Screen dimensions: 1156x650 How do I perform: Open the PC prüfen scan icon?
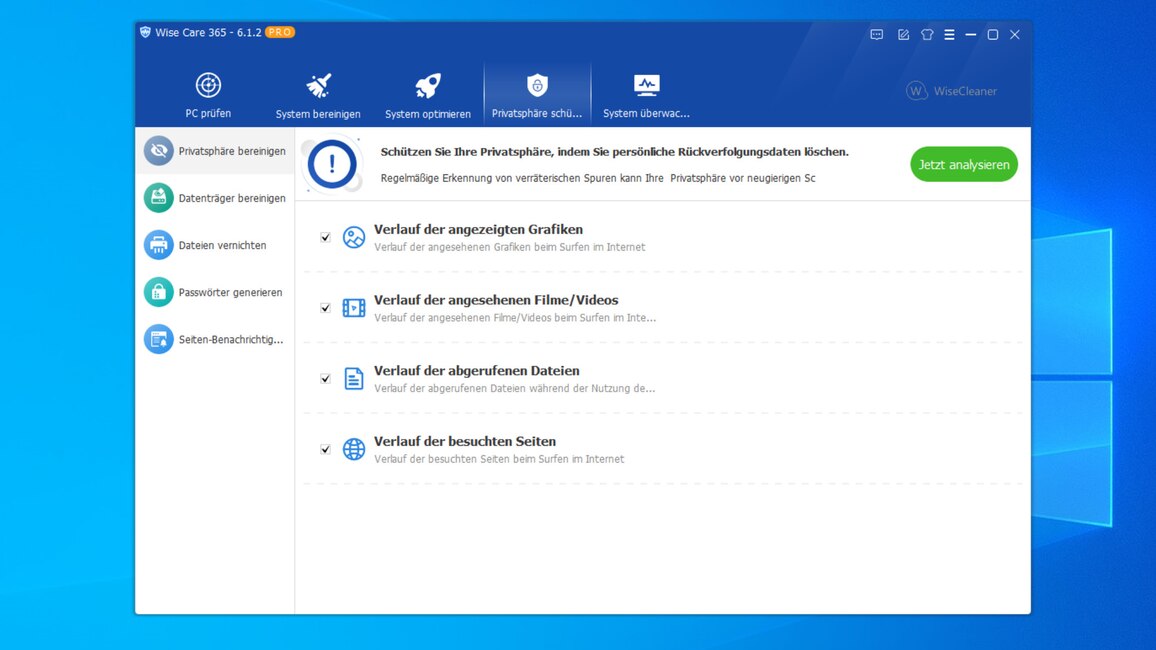coord(208,86)
